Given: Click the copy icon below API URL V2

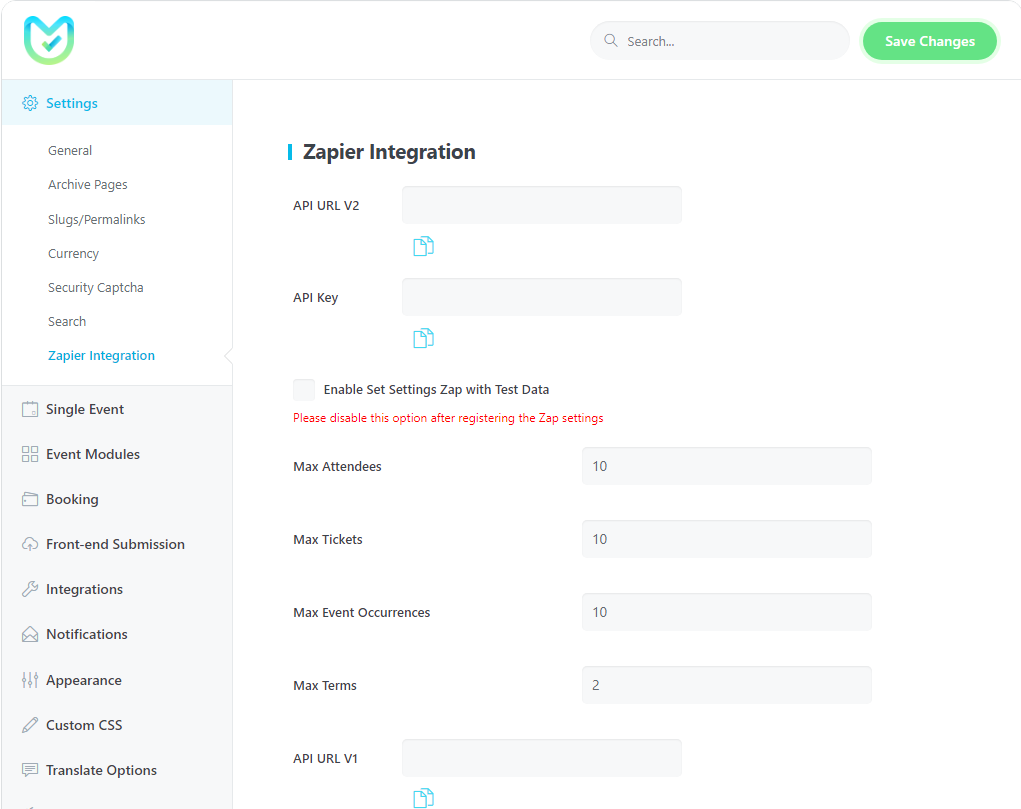Looking at the screenshot, I should tap(423, 247).
